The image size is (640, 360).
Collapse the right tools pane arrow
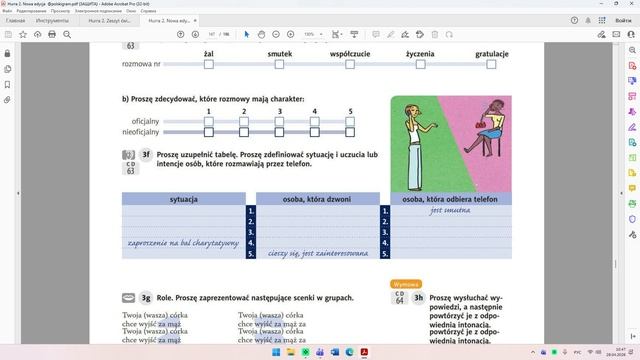(622, 193)
